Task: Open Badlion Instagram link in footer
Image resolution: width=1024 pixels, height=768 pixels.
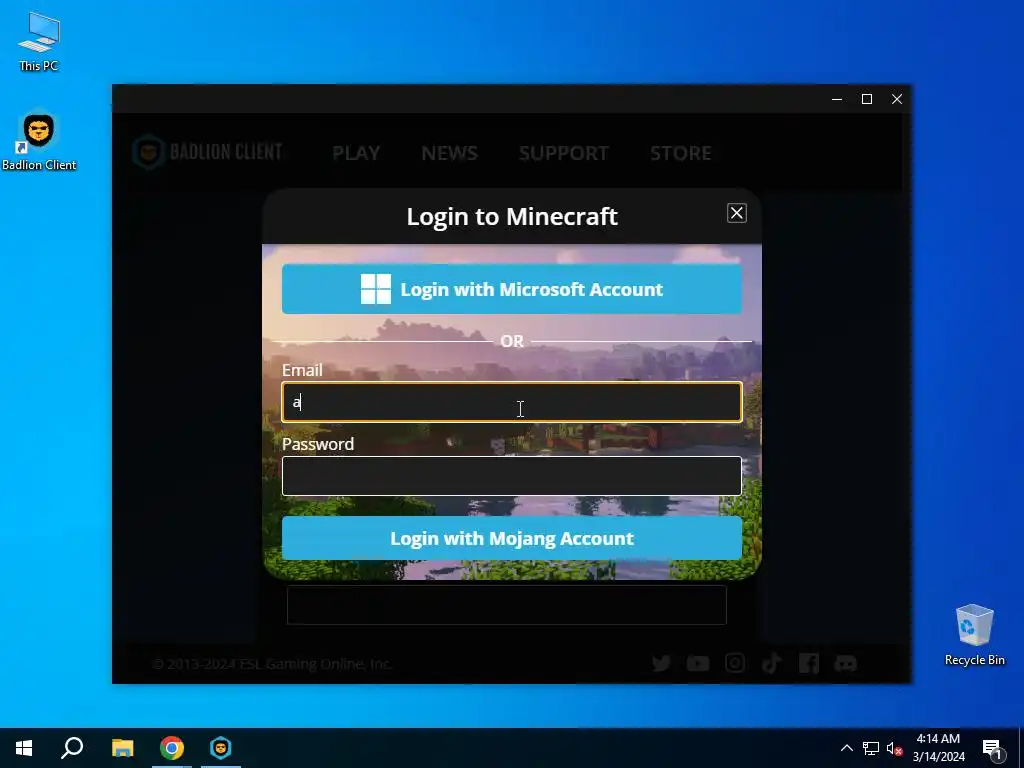Action: [x=735, y=664]
